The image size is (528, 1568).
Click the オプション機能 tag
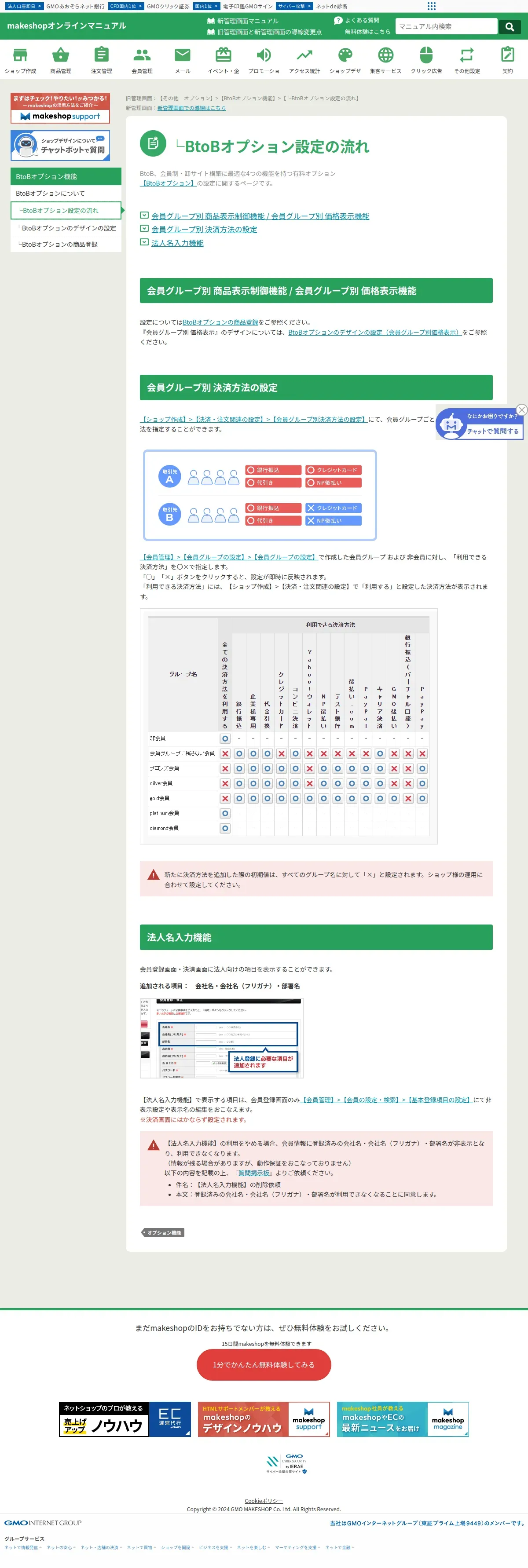[x=163, y=1232]
